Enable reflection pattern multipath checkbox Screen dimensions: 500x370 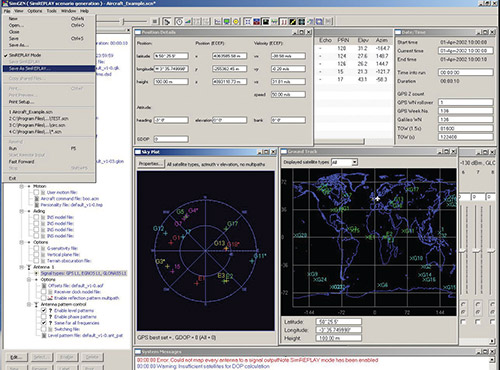(44, 298)
